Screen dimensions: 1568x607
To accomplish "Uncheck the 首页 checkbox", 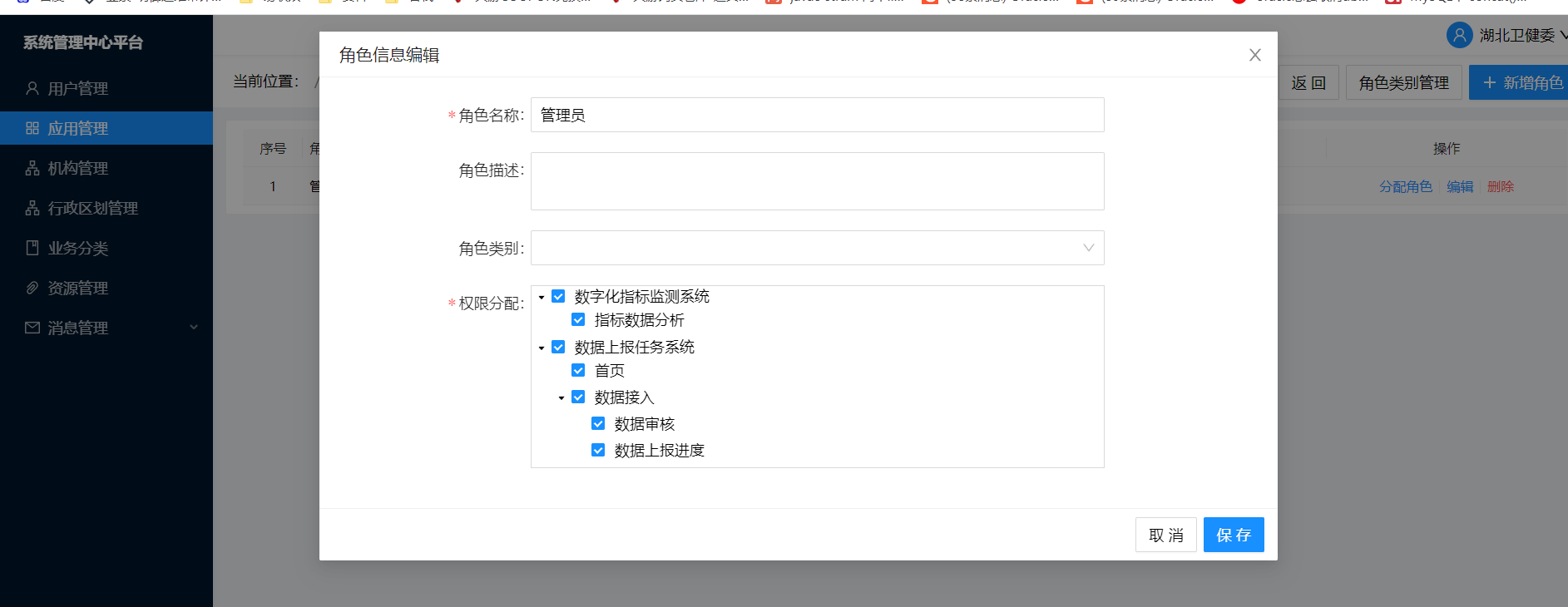I will pyautogui.click(x=578, y=370).
